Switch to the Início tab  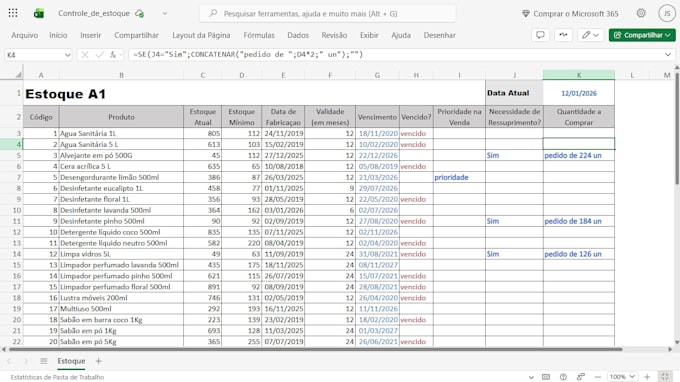click(x=58, y=35)
